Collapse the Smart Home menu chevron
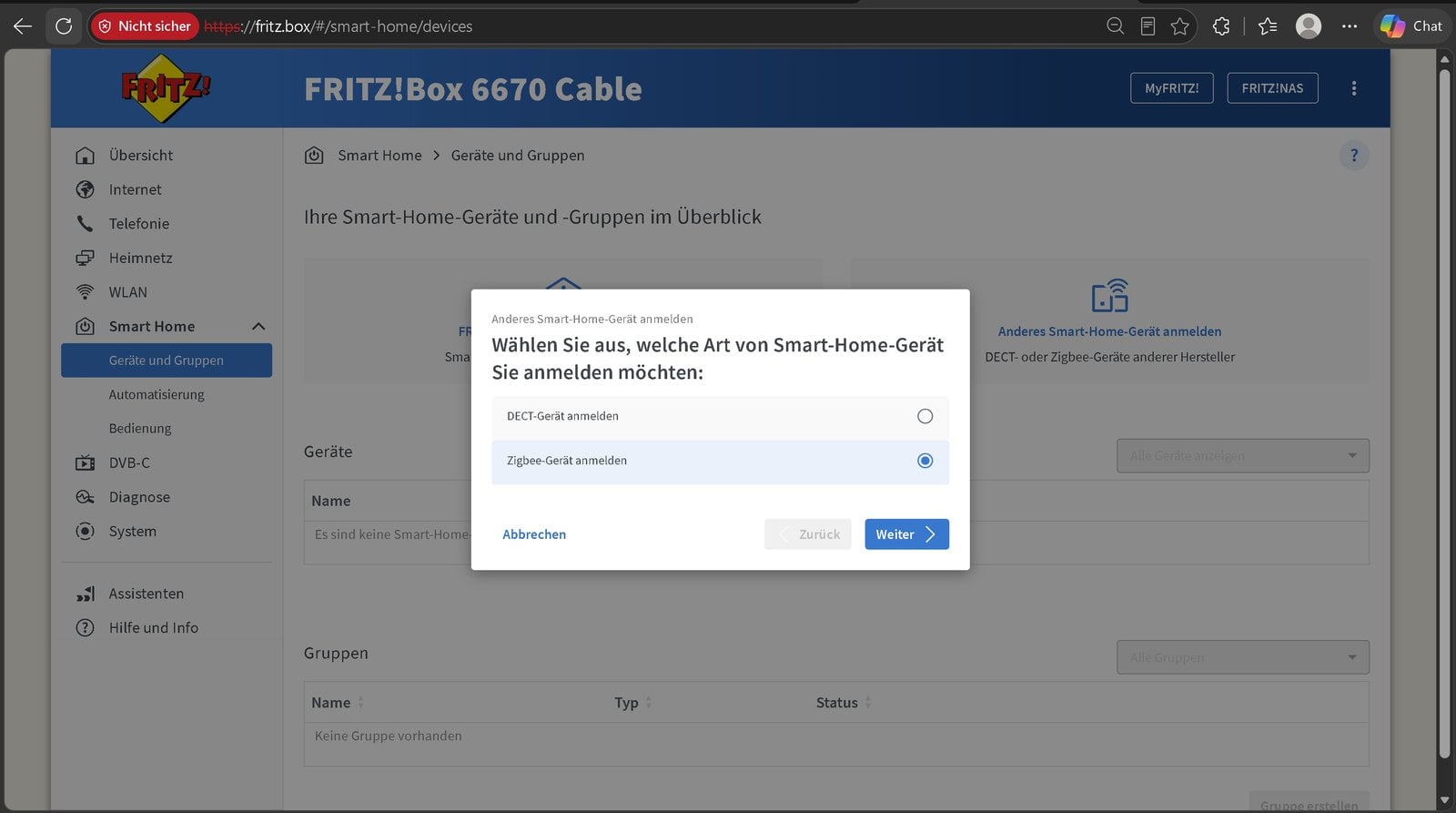Screen dimensions: 1456x813 (x=258, y=327)
